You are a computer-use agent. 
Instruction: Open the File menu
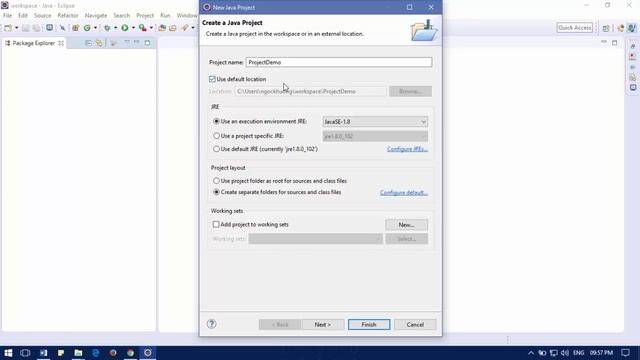7,16
